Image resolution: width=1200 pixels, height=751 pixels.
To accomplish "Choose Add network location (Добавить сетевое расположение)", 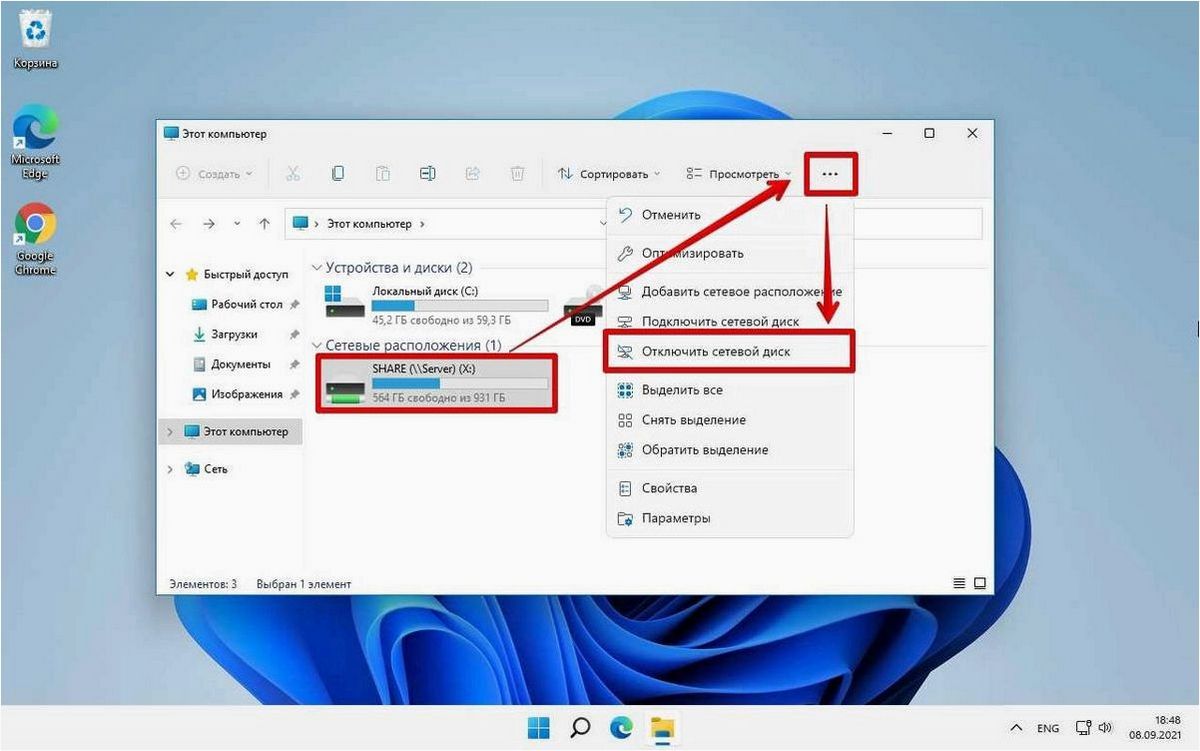I will pos(730,292).
